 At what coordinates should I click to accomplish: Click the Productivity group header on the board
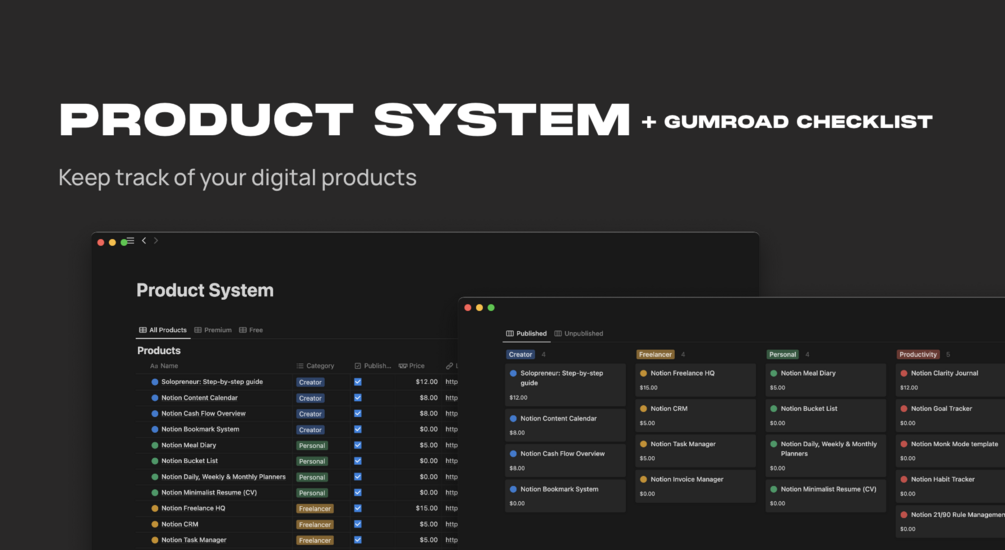(918, 354)
